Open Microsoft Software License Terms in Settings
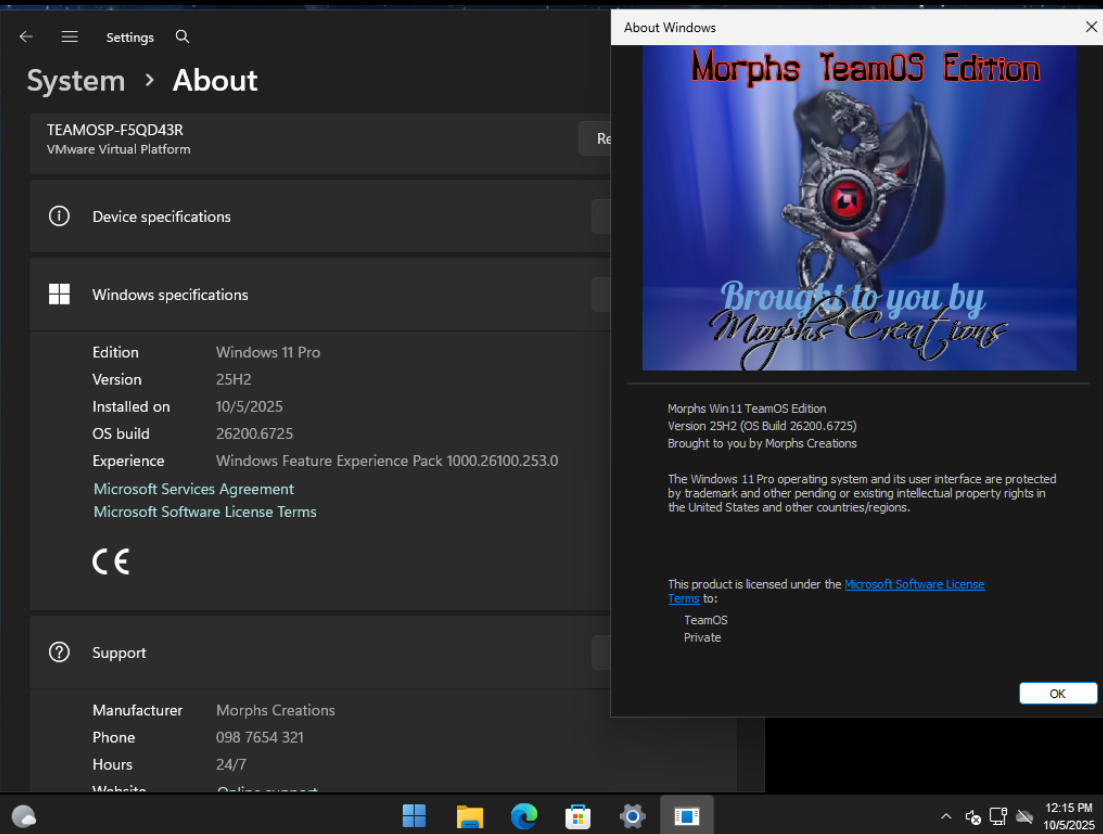The image size is (1103, 834). click(x=205, y=512)
